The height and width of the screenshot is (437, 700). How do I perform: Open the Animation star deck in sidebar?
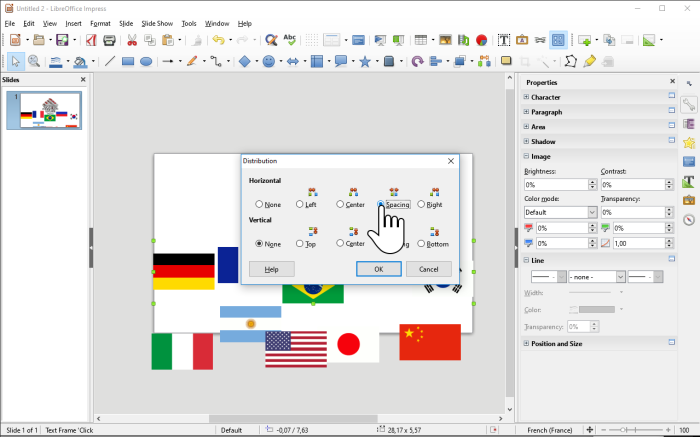(x=689, y=143)
